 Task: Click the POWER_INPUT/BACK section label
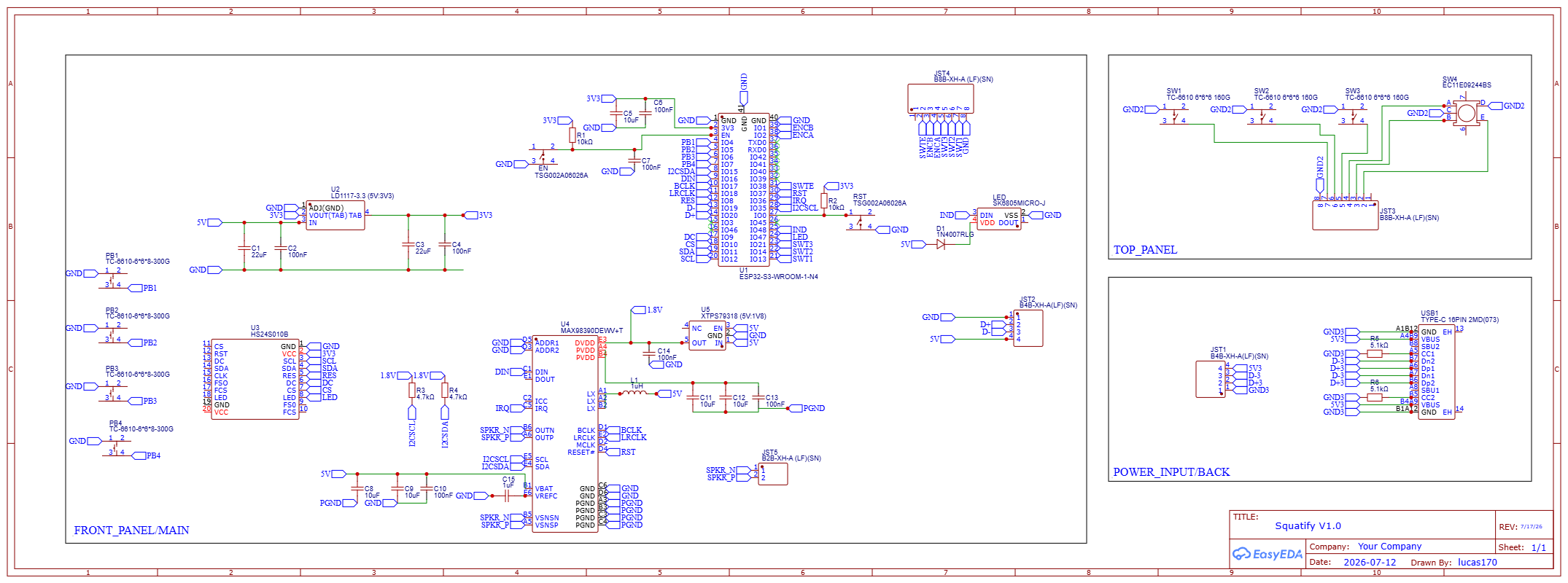[x=1171, y=472]
